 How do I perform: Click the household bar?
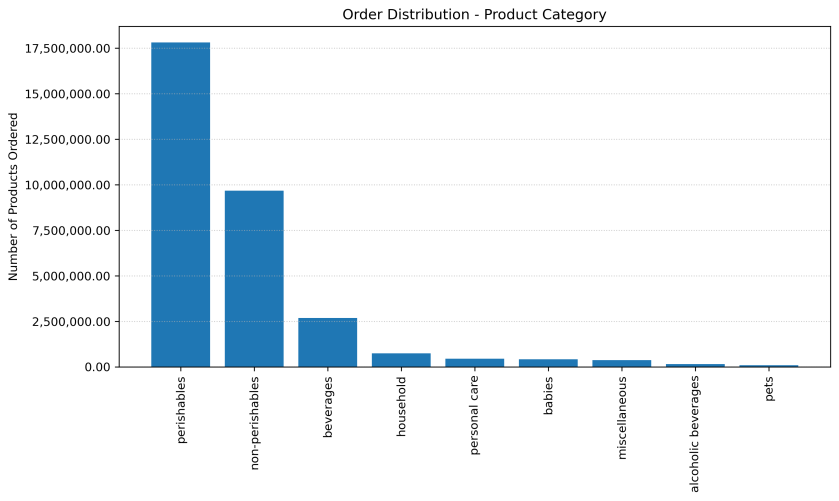401,360
